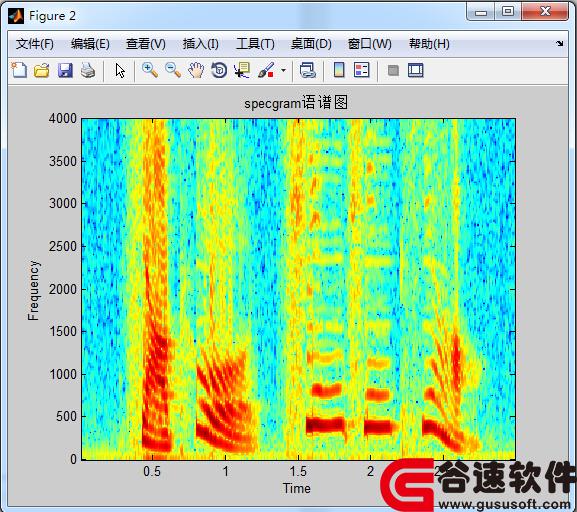Viewport: 577px width, 512px height.
Task: Insert a Legend using toolbar icon
Action: pyautogui.click(x=361, y=70)
